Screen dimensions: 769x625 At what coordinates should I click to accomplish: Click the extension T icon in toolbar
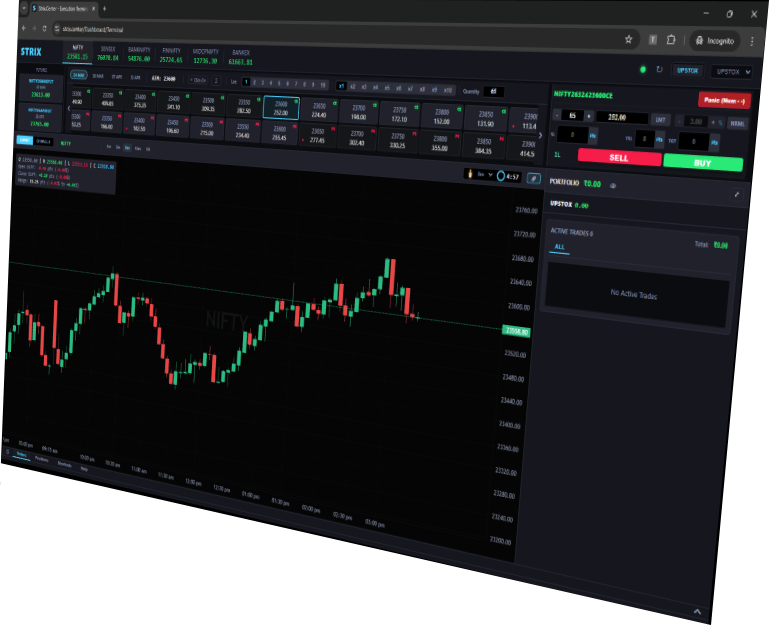(x=652, y=39)
